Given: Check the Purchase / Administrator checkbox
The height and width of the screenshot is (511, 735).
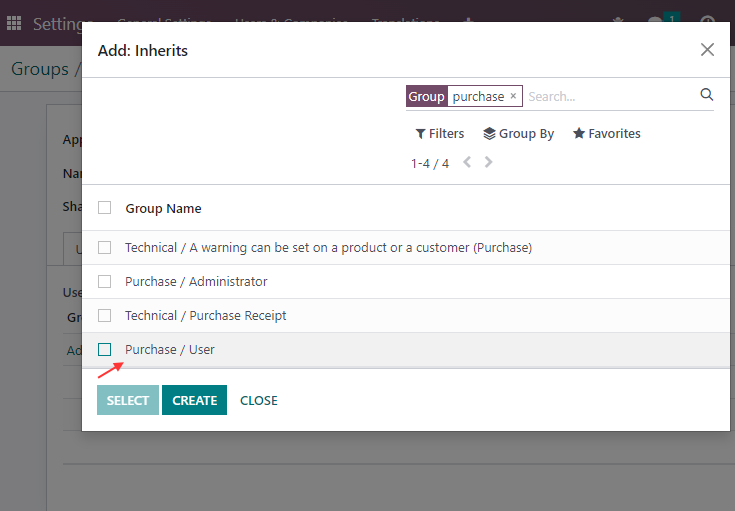Looking at the screenshot, I should coord(105,281).
